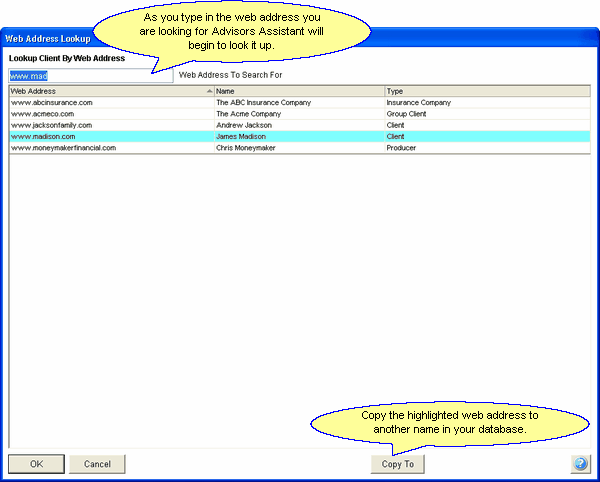Sort by the Web Address column header
This screenshot has width=600, height=482.
click(110, 91)
